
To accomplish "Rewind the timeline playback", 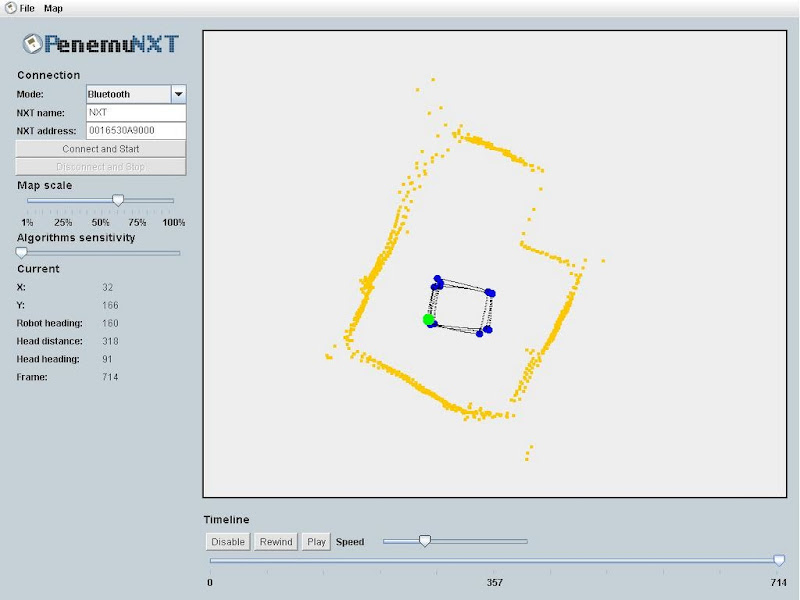I will [275, 542].
